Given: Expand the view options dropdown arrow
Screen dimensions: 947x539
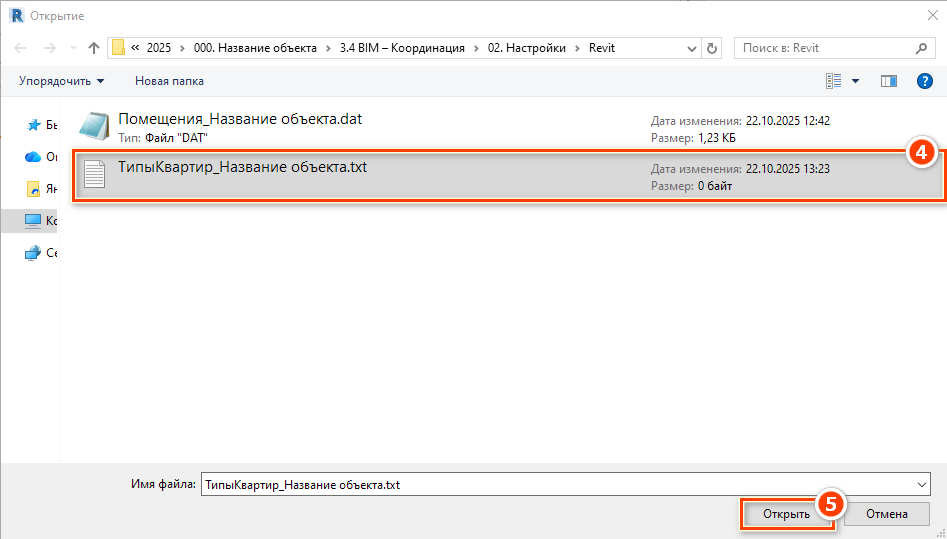Looking at the screenshot, I should click(856, 81).
